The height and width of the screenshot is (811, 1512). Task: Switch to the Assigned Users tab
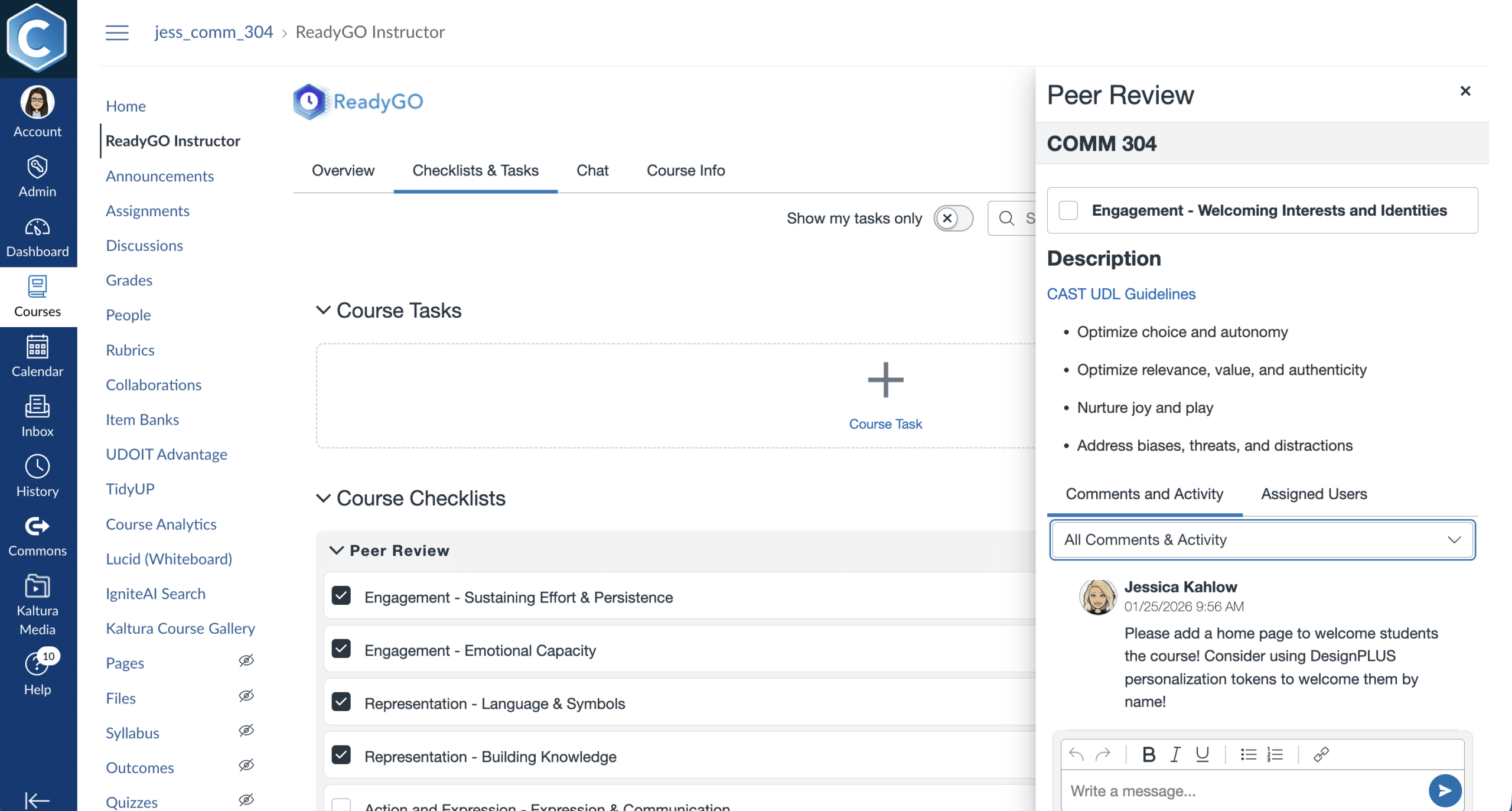pos(1314,494)
